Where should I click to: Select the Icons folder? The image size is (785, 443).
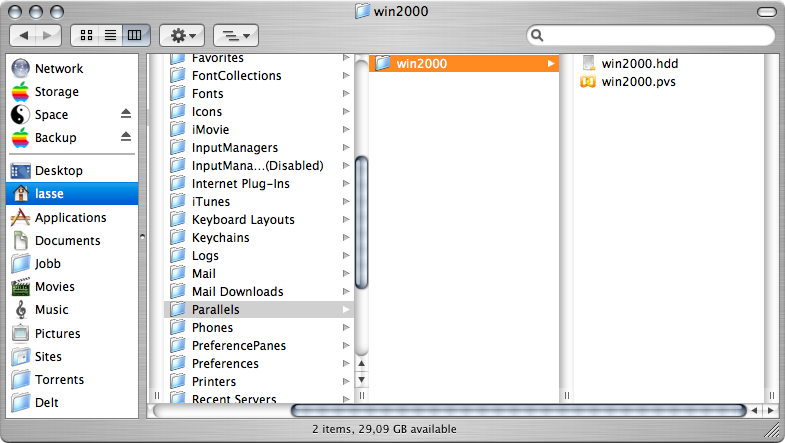[x=259, y=112]
